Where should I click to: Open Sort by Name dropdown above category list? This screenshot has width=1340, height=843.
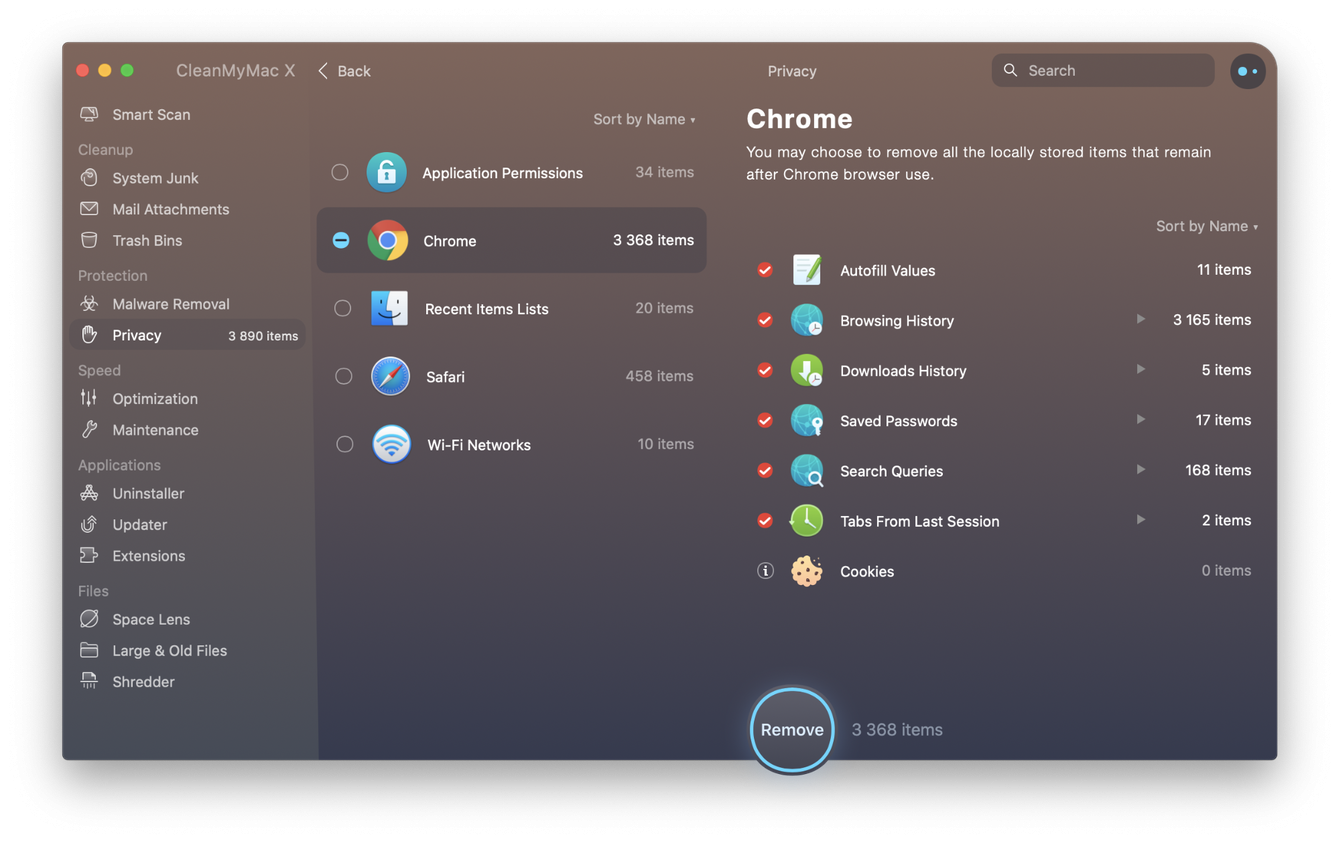[644, 119]
